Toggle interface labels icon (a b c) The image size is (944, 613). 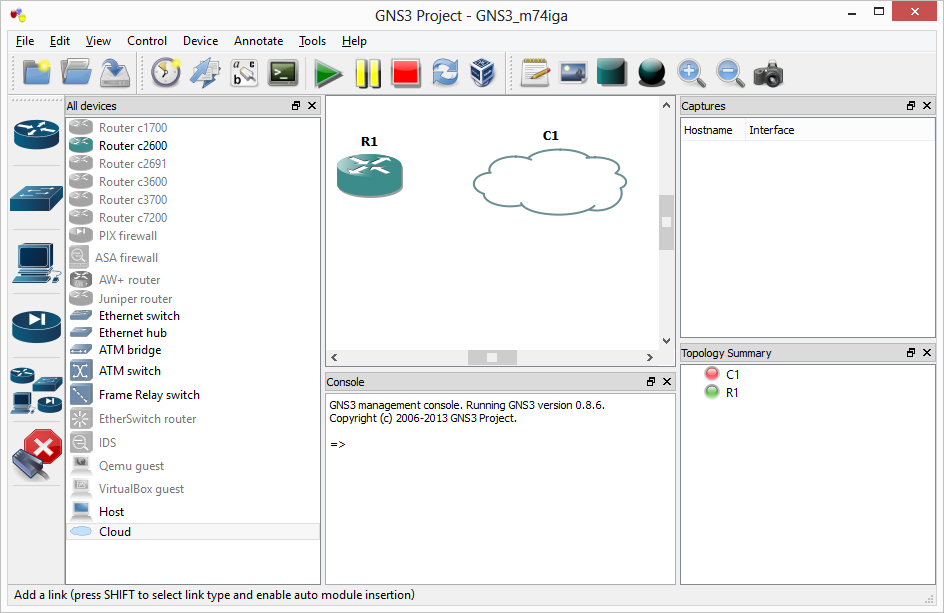[244, 73]
